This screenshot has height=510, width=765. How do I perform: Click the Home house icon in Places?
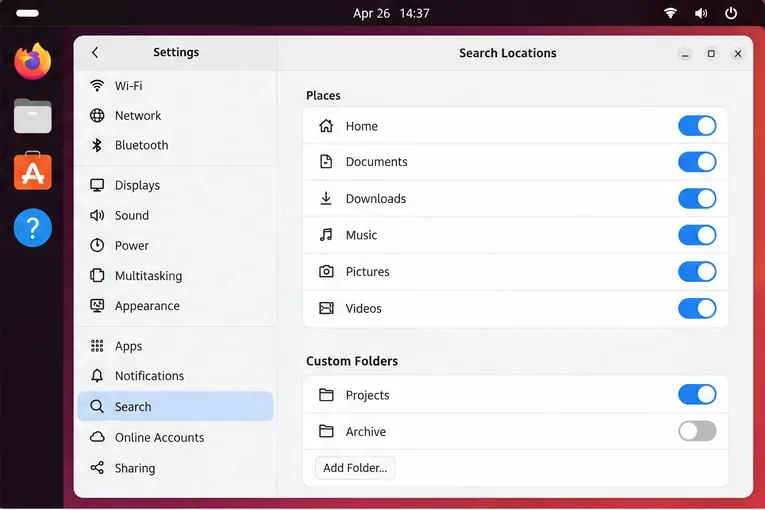pos(326,126)
